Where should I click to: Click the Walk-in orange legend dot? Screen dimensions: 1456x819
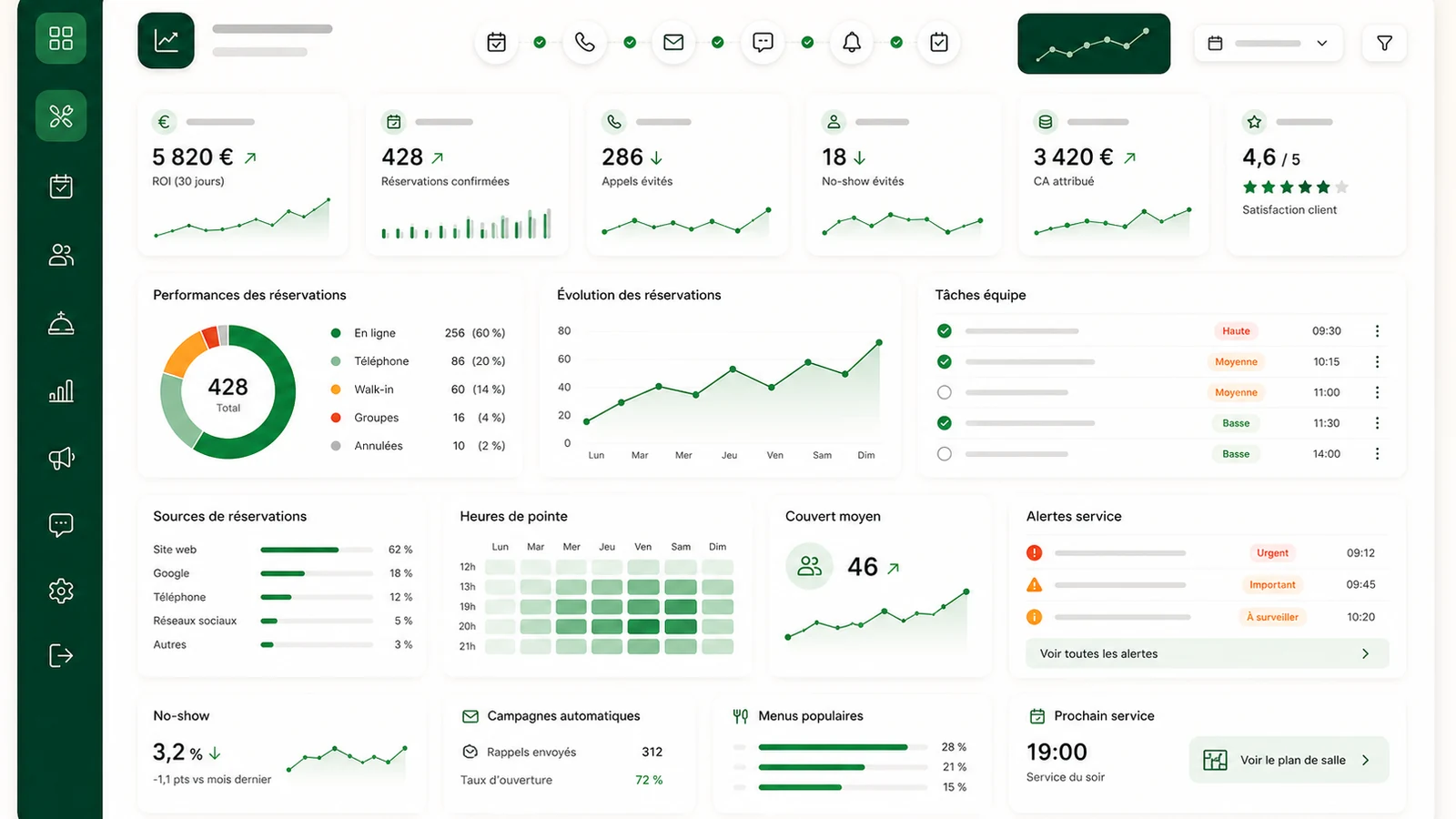pos(336,389)
